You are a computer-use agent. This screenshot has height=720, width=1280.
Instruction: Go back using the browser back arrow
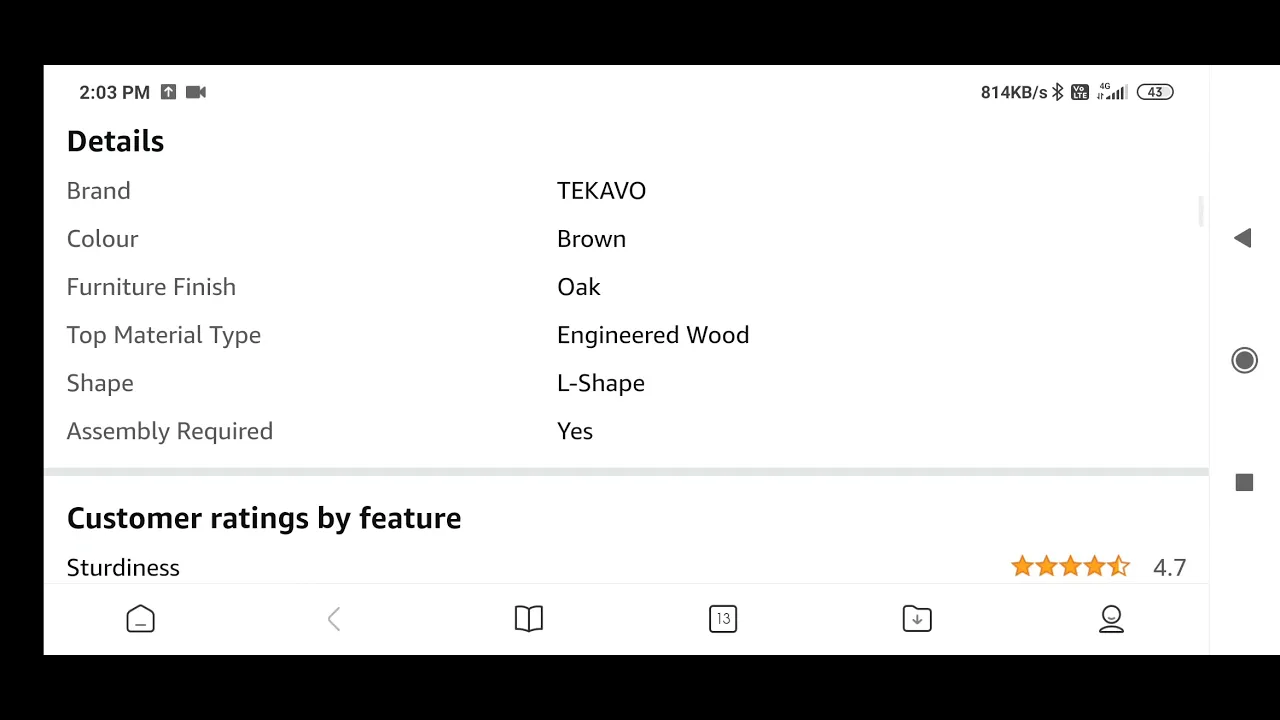coord(334,619)
